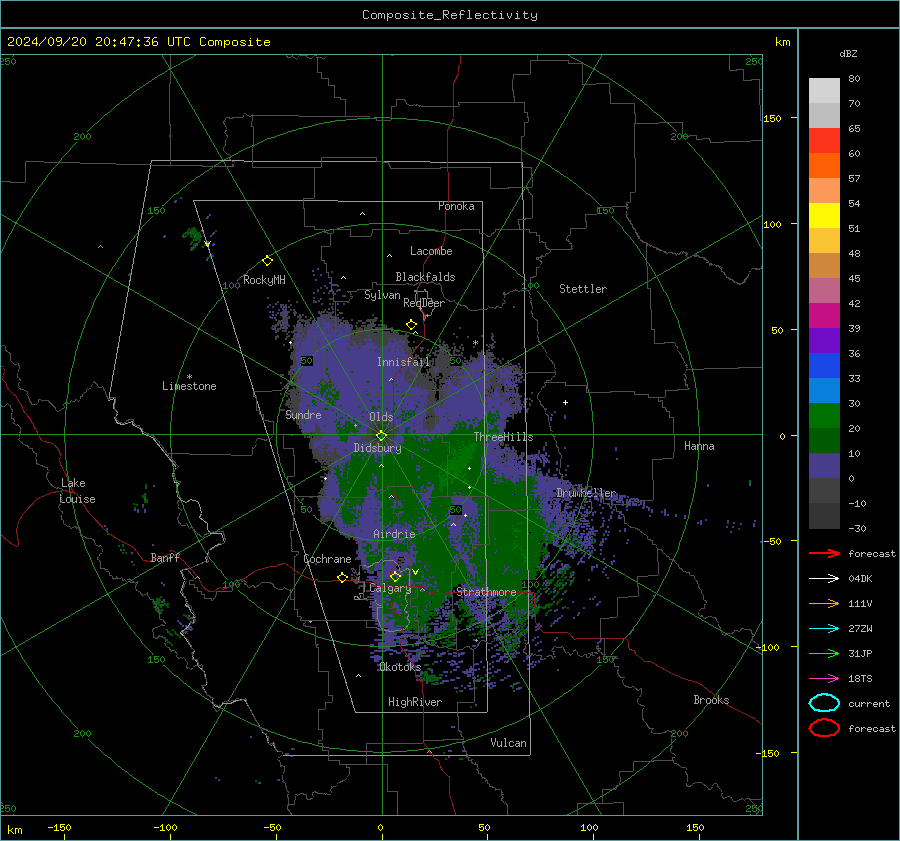The image size is (900, 841).
Task: Click the red forecast ellipse legend icon
Action: click(x=824, y=728)
